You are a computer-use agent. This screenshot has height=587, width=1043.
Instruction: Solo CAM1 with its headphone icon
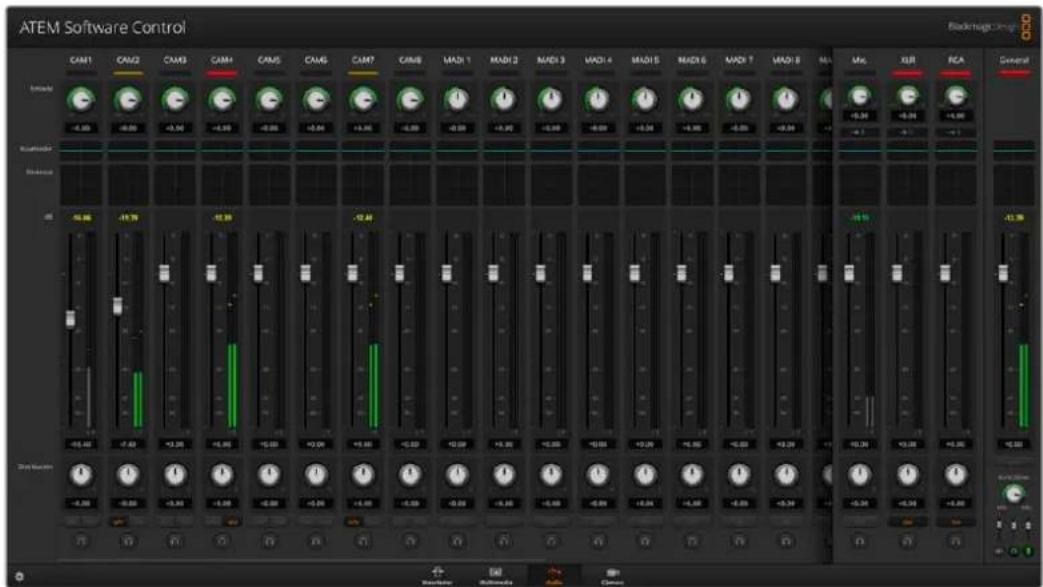(81, 541)
